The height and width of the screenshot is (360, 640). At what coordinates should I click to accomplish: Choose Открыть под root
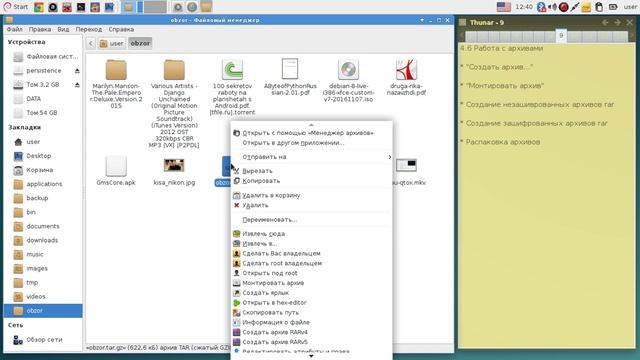311,273
